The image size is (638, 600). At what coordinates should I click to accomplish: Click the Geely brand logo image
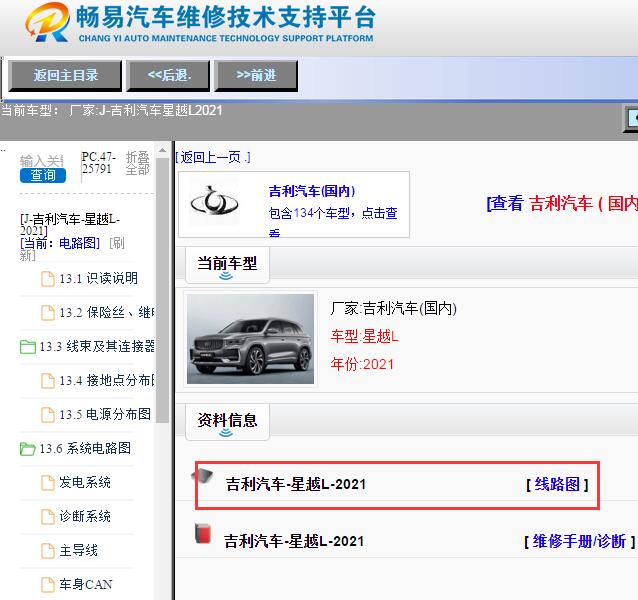tap(214, 201)
